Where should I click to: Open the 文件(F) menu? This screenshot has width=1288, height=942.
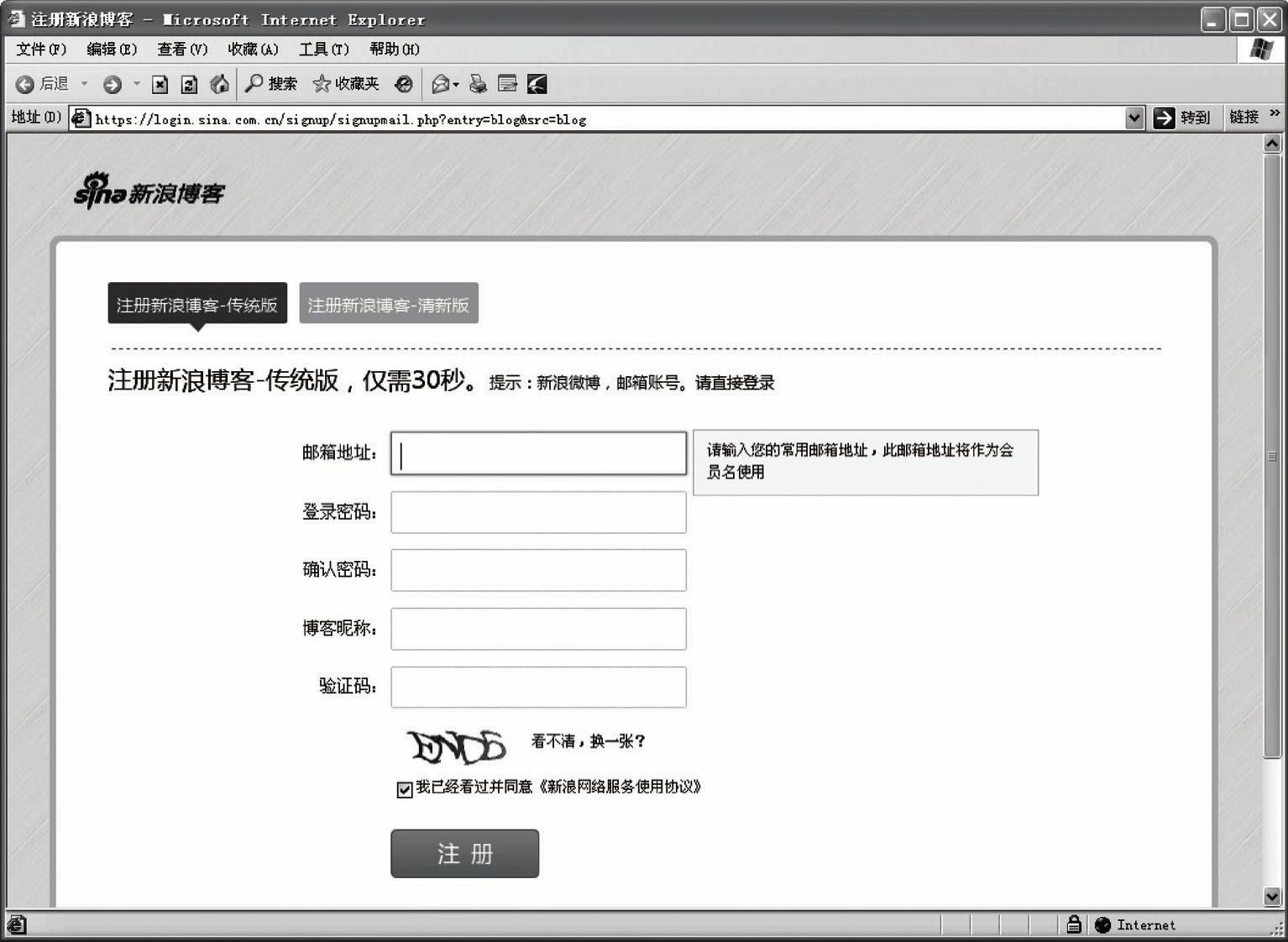41,50
